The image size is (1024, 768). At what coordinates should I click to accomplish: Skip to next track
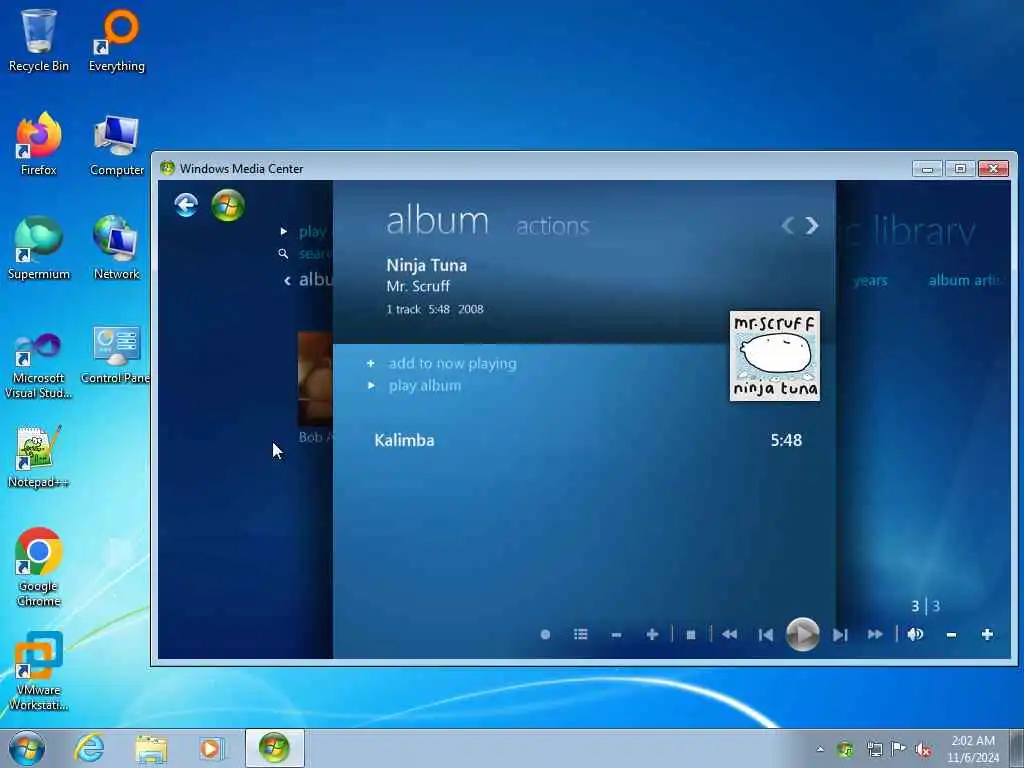[x=840, y=634]
